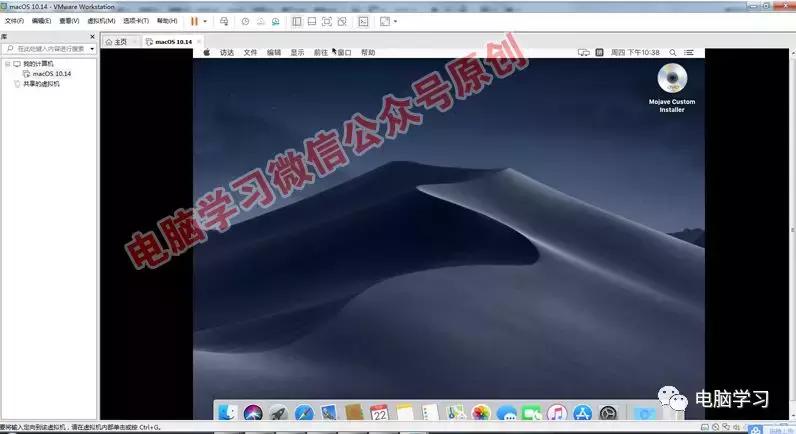This screenshot has height=434, width=796.
Task: Toggle the library sidebar view icon
Action: [297, 21]
